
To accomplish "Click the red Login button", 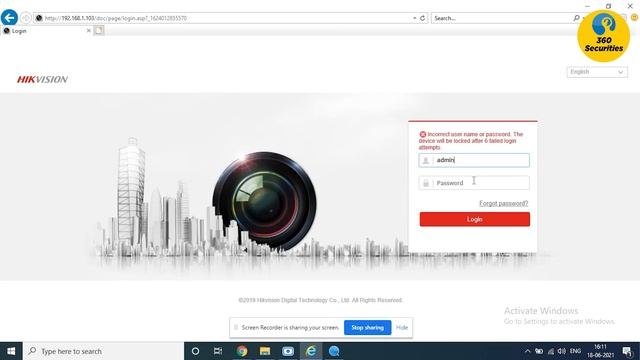I will [x=475, y=219].
